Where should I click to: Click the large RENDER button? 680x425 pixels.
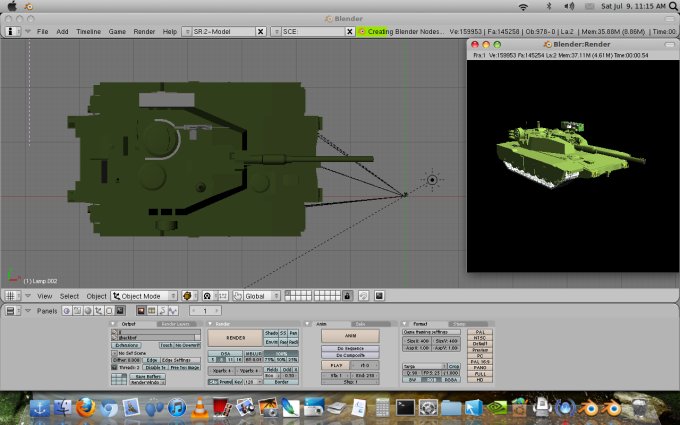[x=235, y=338]
